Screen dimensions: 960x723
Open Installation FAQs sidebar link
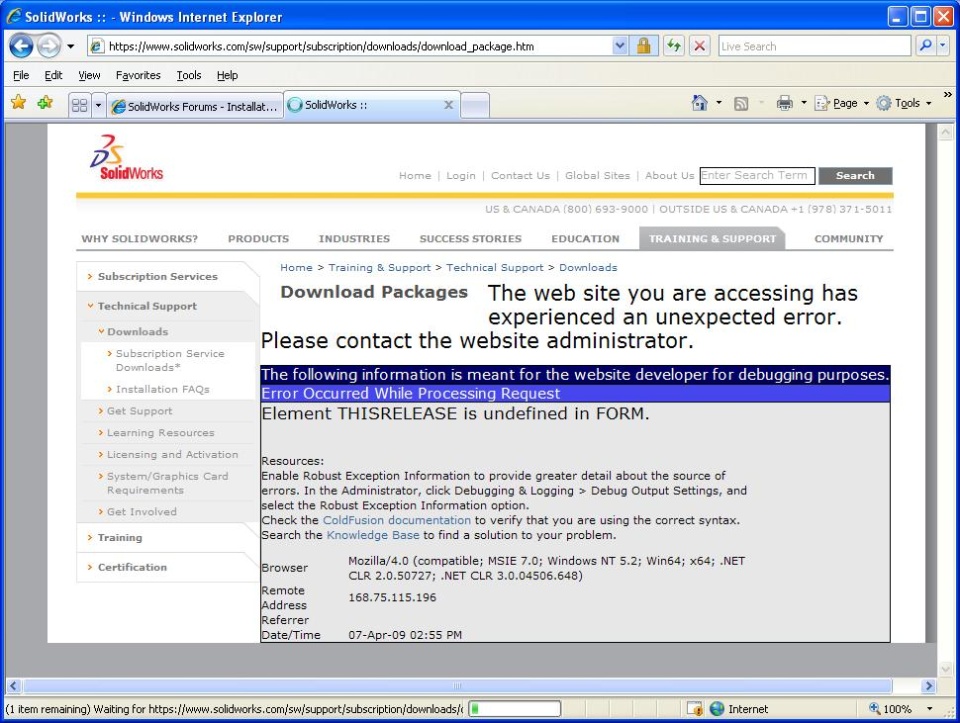click(162, 389)
